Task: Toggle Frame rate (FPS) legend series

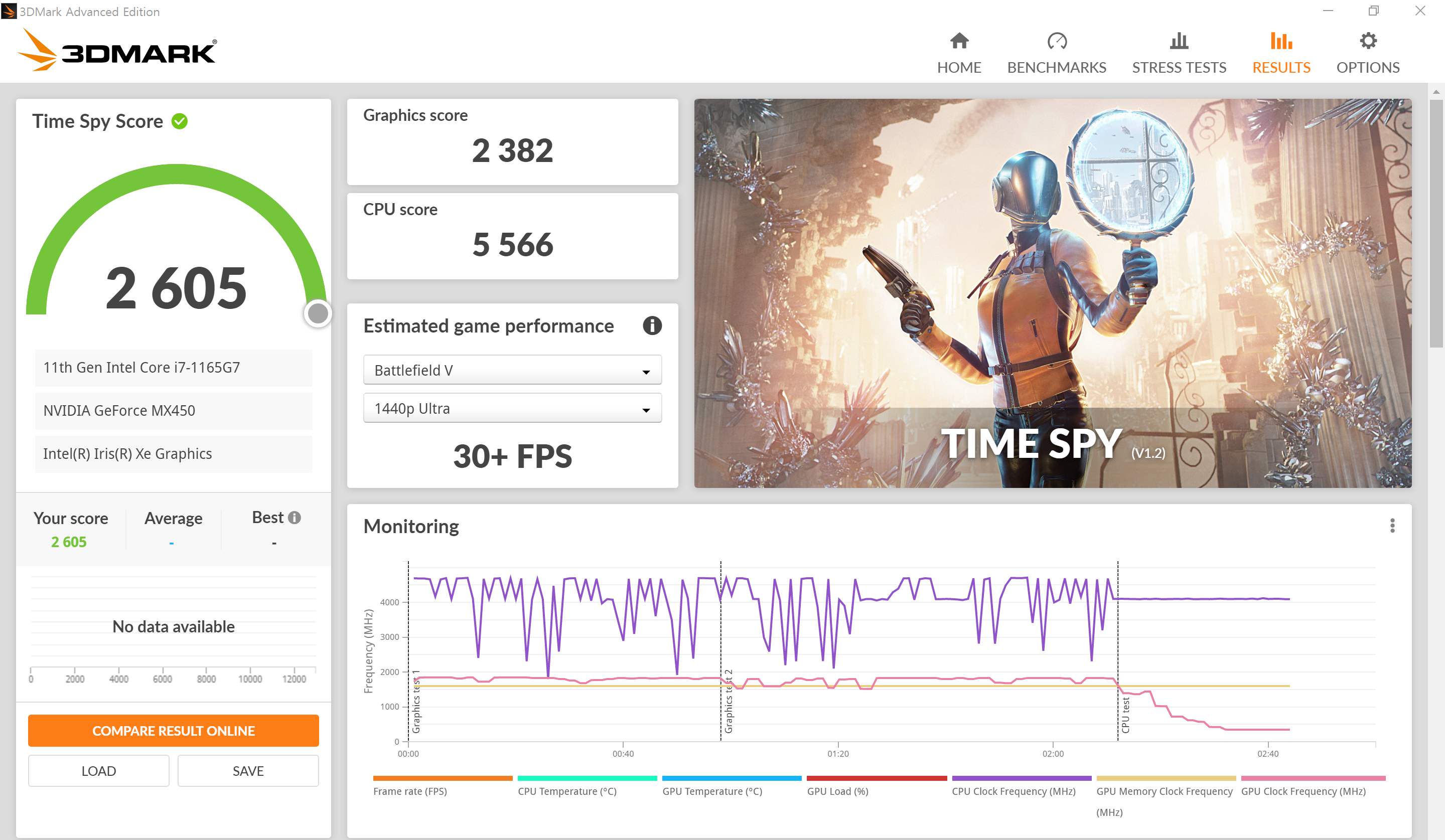Action: point(409,791)
